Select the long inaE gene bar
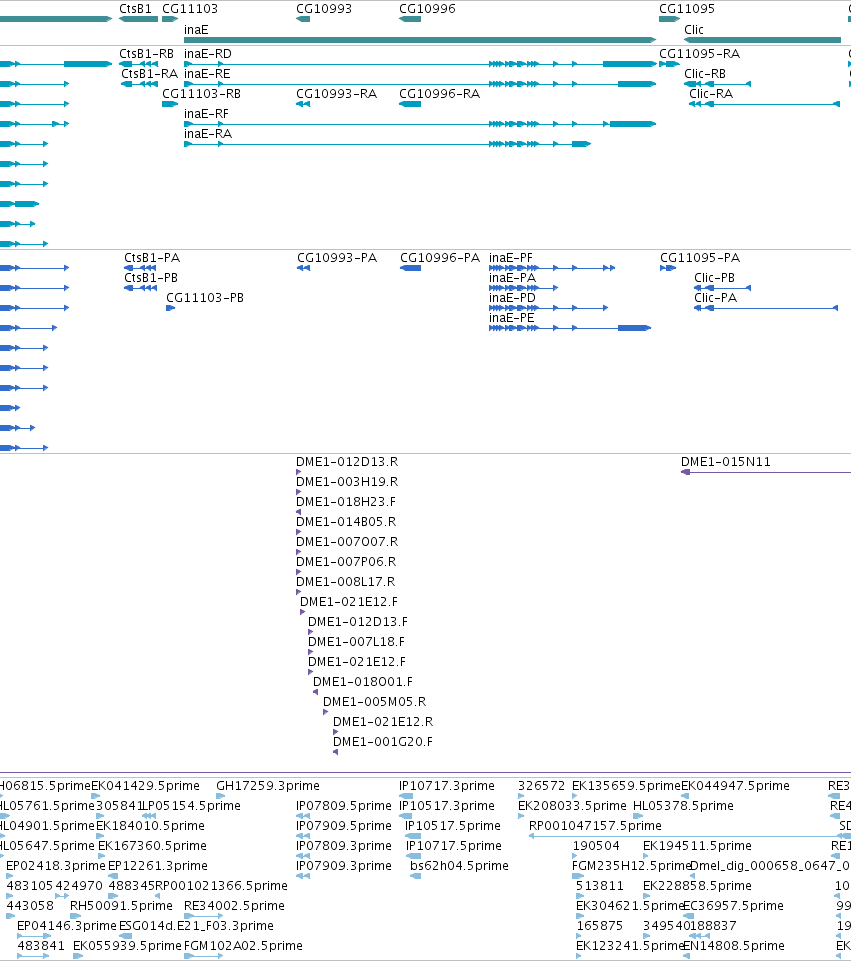 click(x=420, y=40)
